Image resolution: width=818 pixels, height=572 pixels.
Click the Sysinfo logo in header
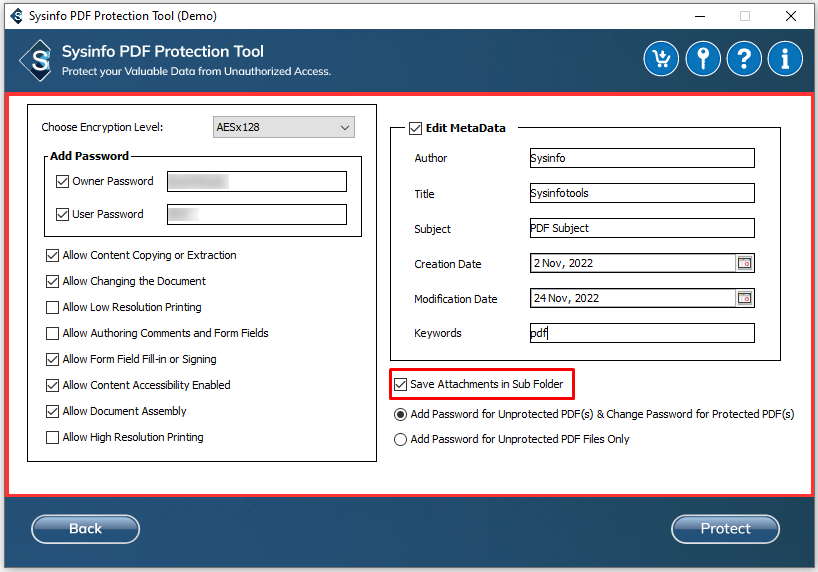[37, 60]
